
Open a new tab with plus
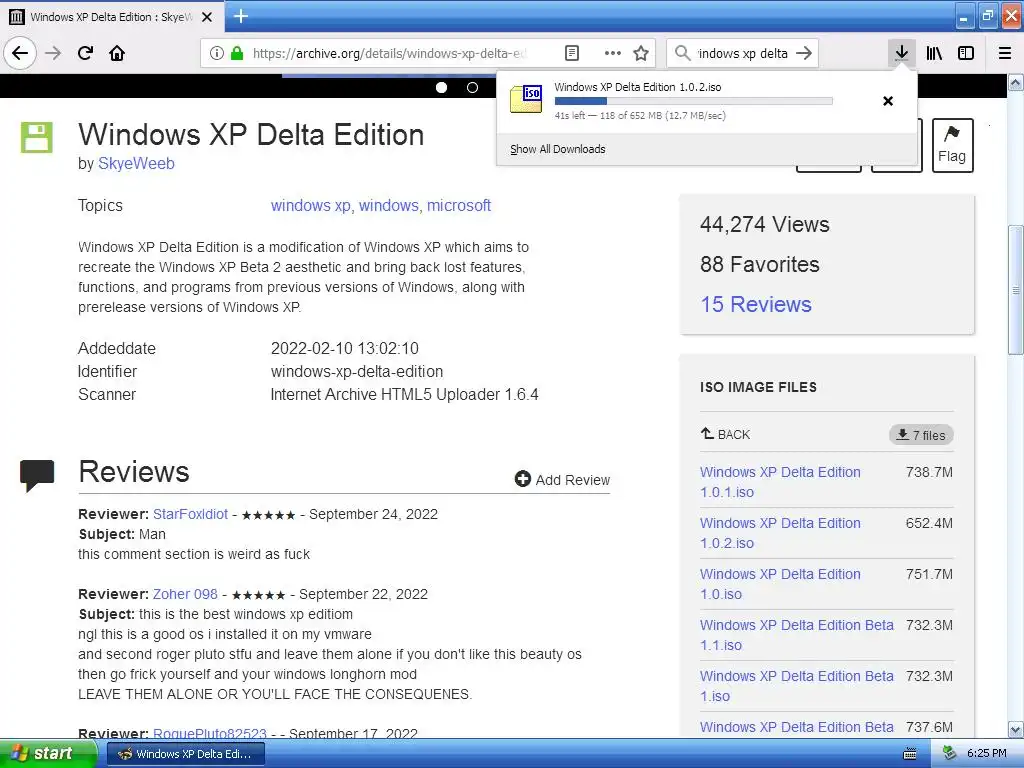pos(241,16)
